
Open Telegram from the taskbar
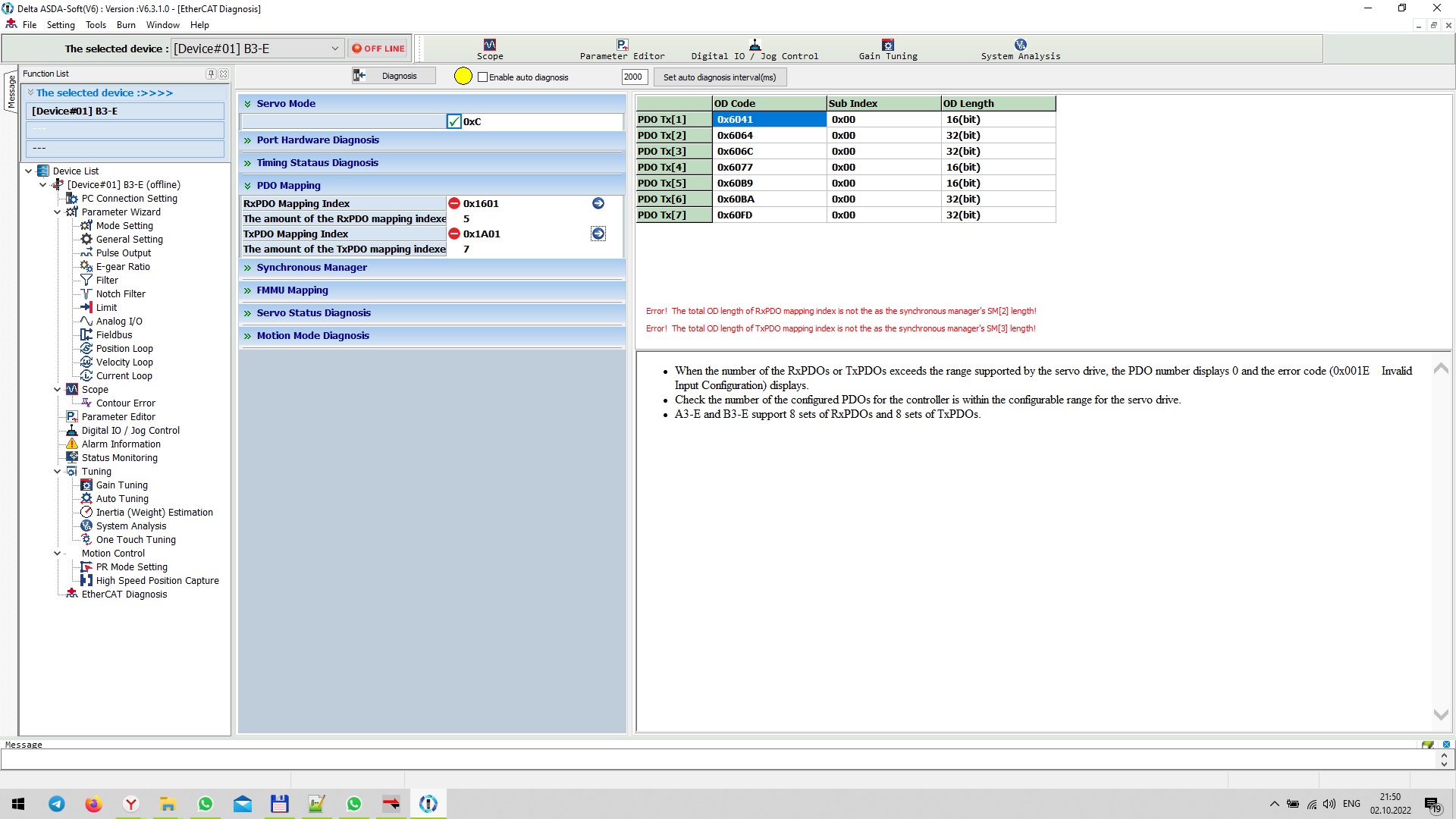click(x=57, y=804)
